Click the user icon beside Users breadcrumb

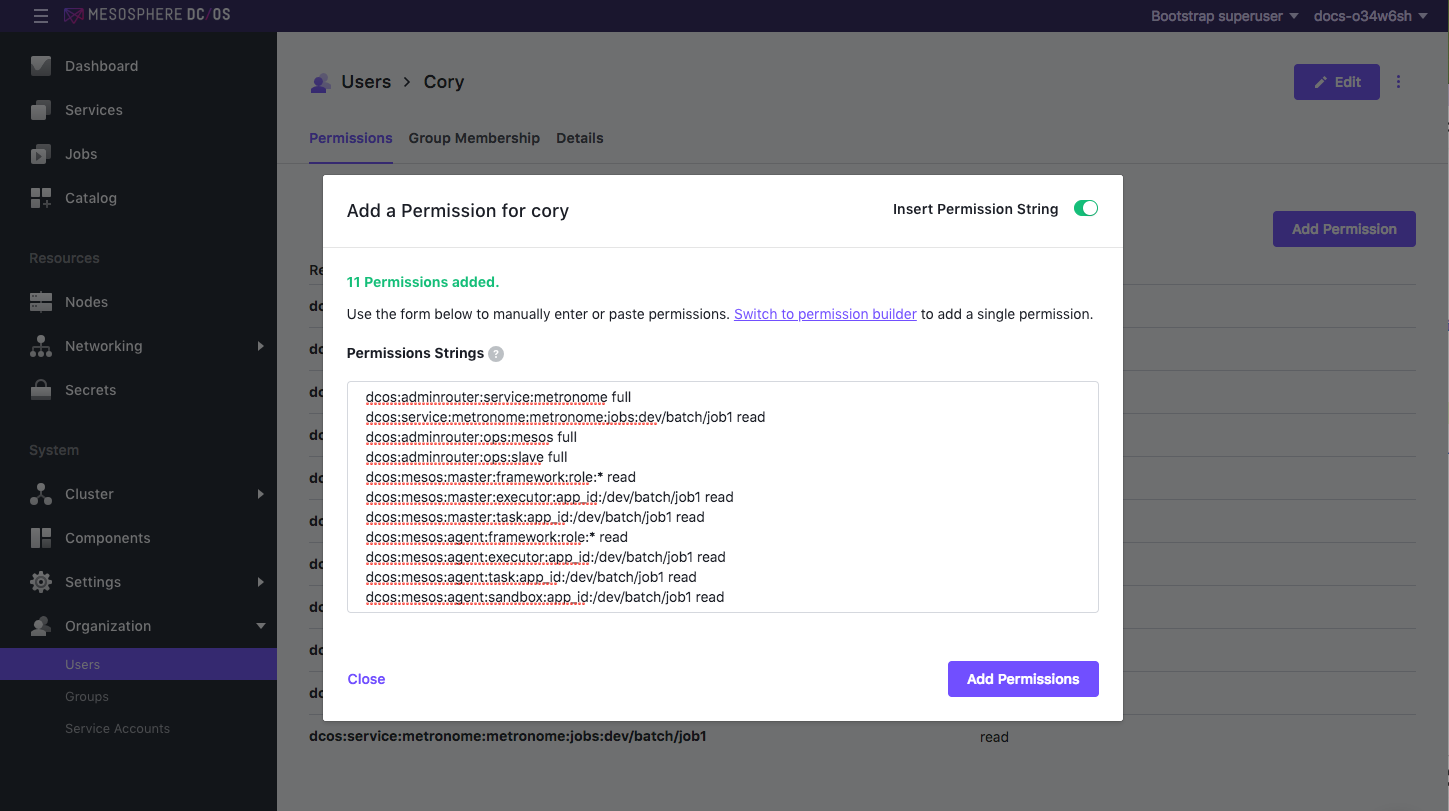320,83
